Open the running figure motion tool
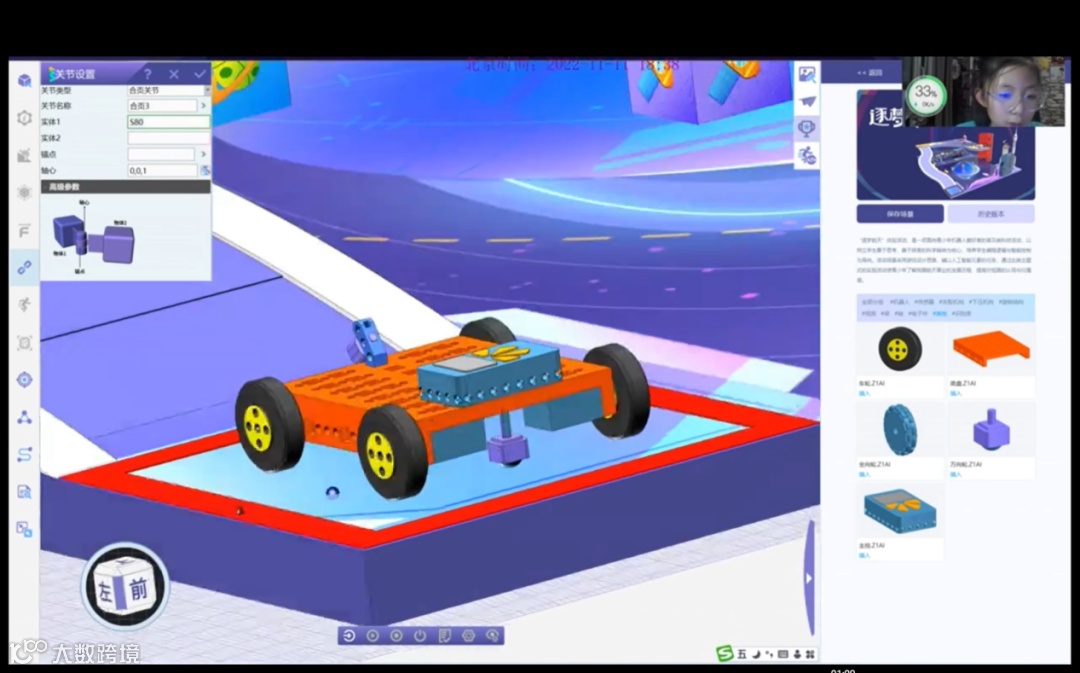Image resolution: width=1080 pixels, height=673 pixels. point(24,304)
